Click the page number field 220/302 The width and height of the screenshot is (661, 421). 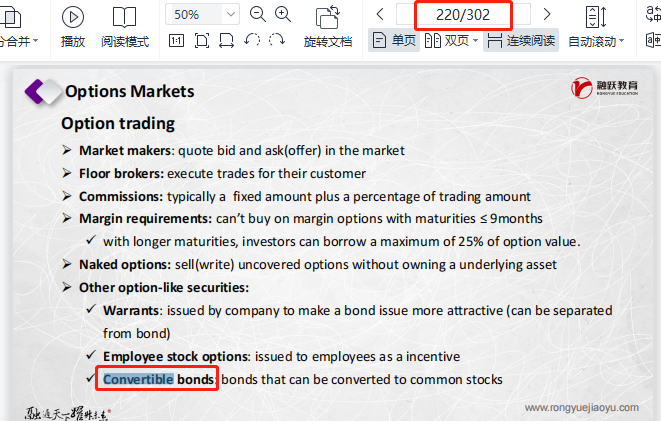[x=463, y=14]
